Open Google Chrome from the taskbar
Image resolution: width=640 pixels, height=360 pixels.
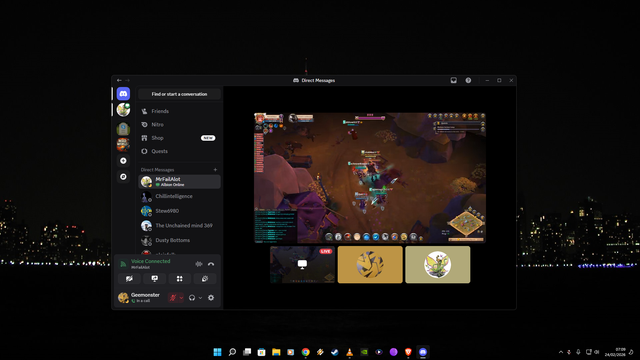305,352
